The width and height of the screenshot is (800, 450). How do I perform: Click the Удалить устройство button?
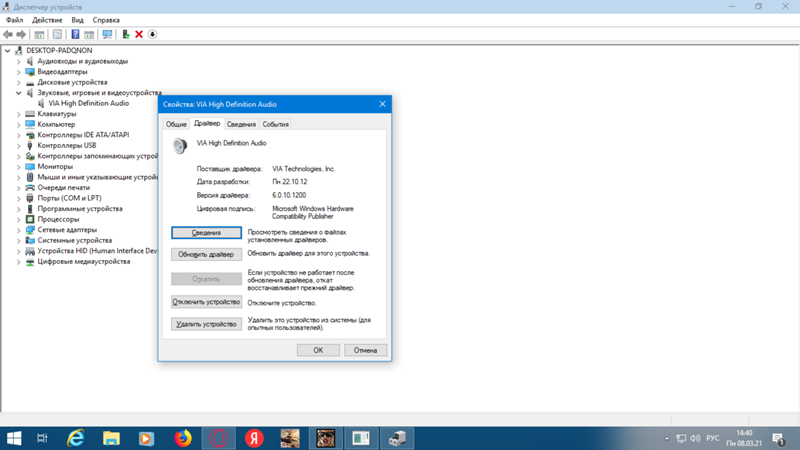tap(206, 324)
